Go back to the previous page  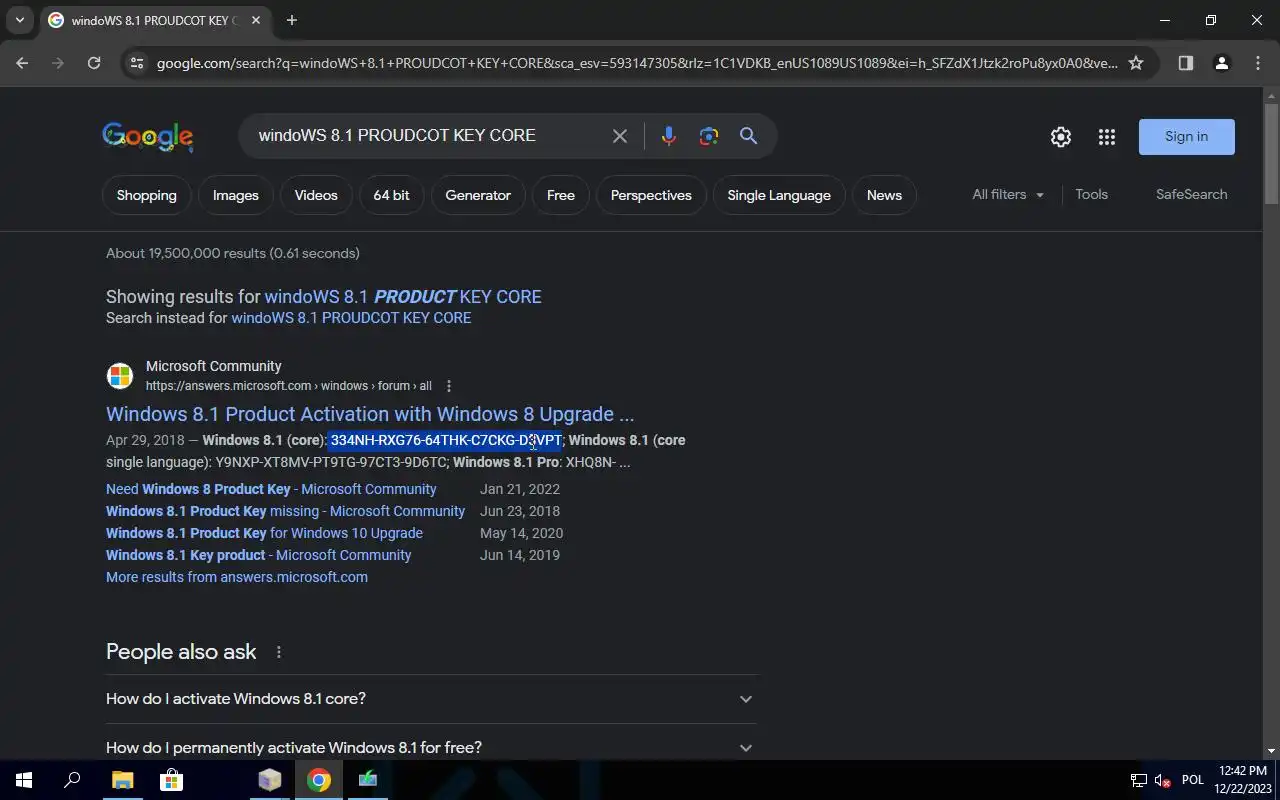(22, 63)
